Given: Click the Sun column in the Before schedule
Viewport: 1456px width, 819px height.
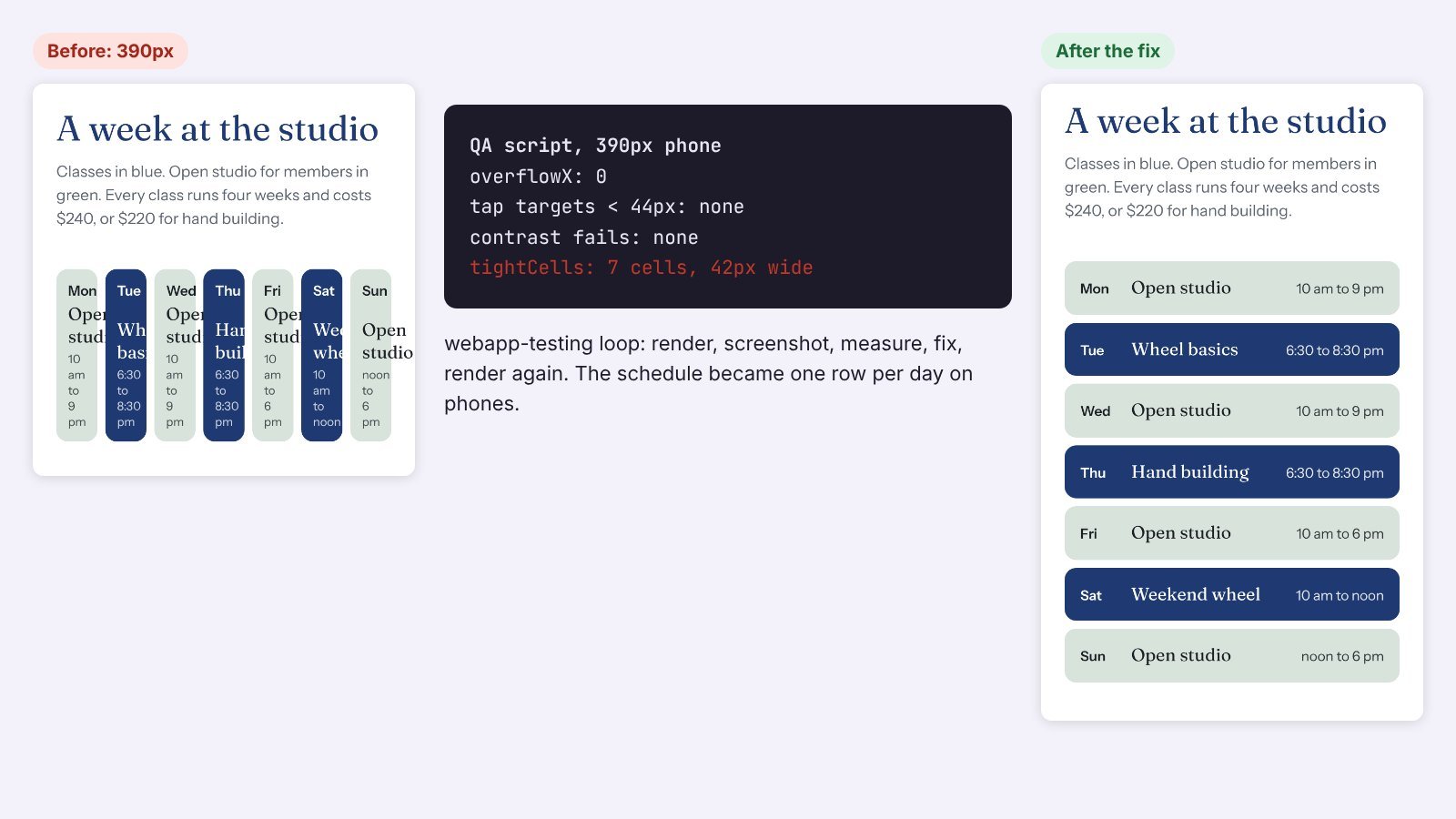Looking at the screenshot, I should pos(370,355).
